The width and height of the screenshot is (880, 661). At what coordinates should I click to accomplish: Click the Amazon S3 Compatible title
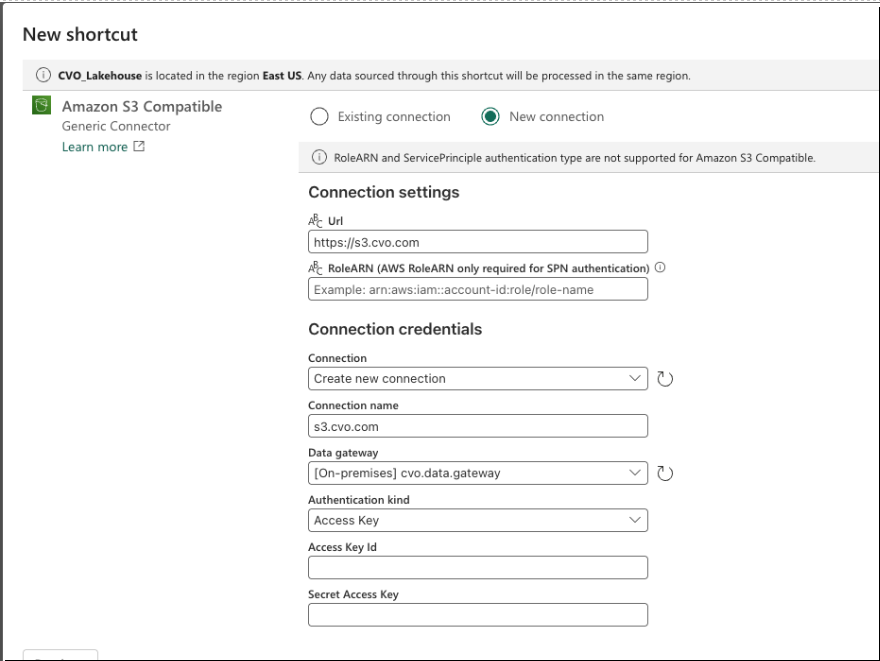[x=142, y=107]
